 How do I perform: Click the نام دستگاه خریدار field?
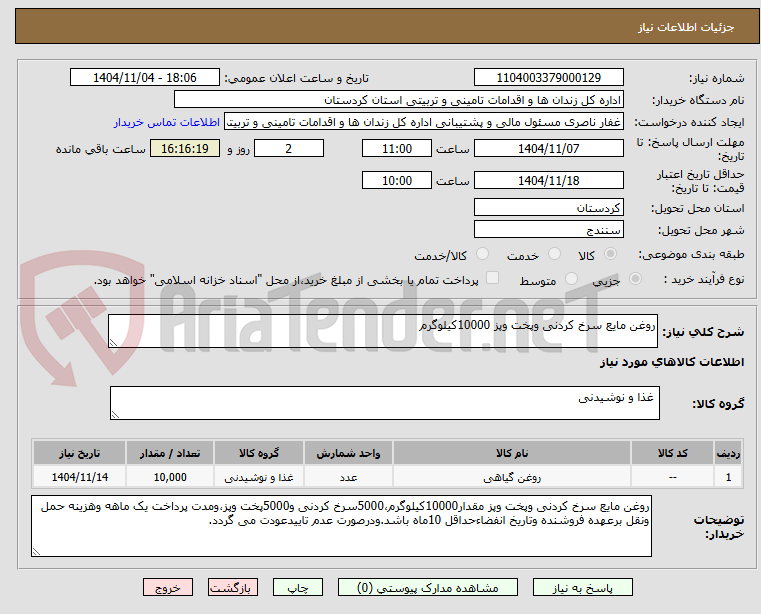(398, 100)
